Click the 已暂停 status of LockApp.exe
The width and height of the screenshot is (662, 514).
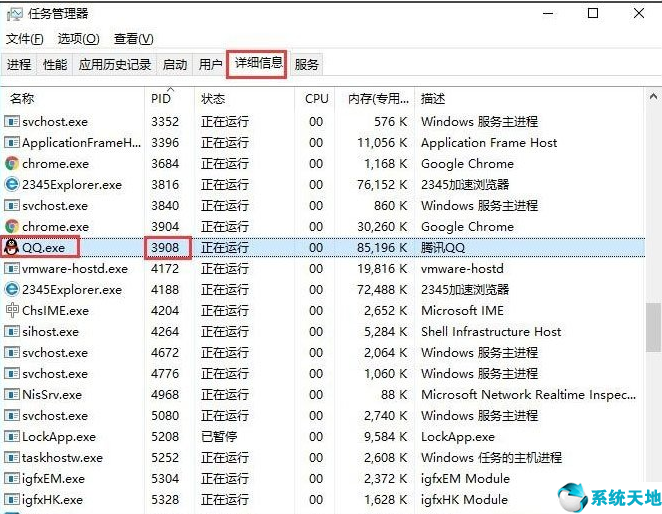[x=219, y=437]
